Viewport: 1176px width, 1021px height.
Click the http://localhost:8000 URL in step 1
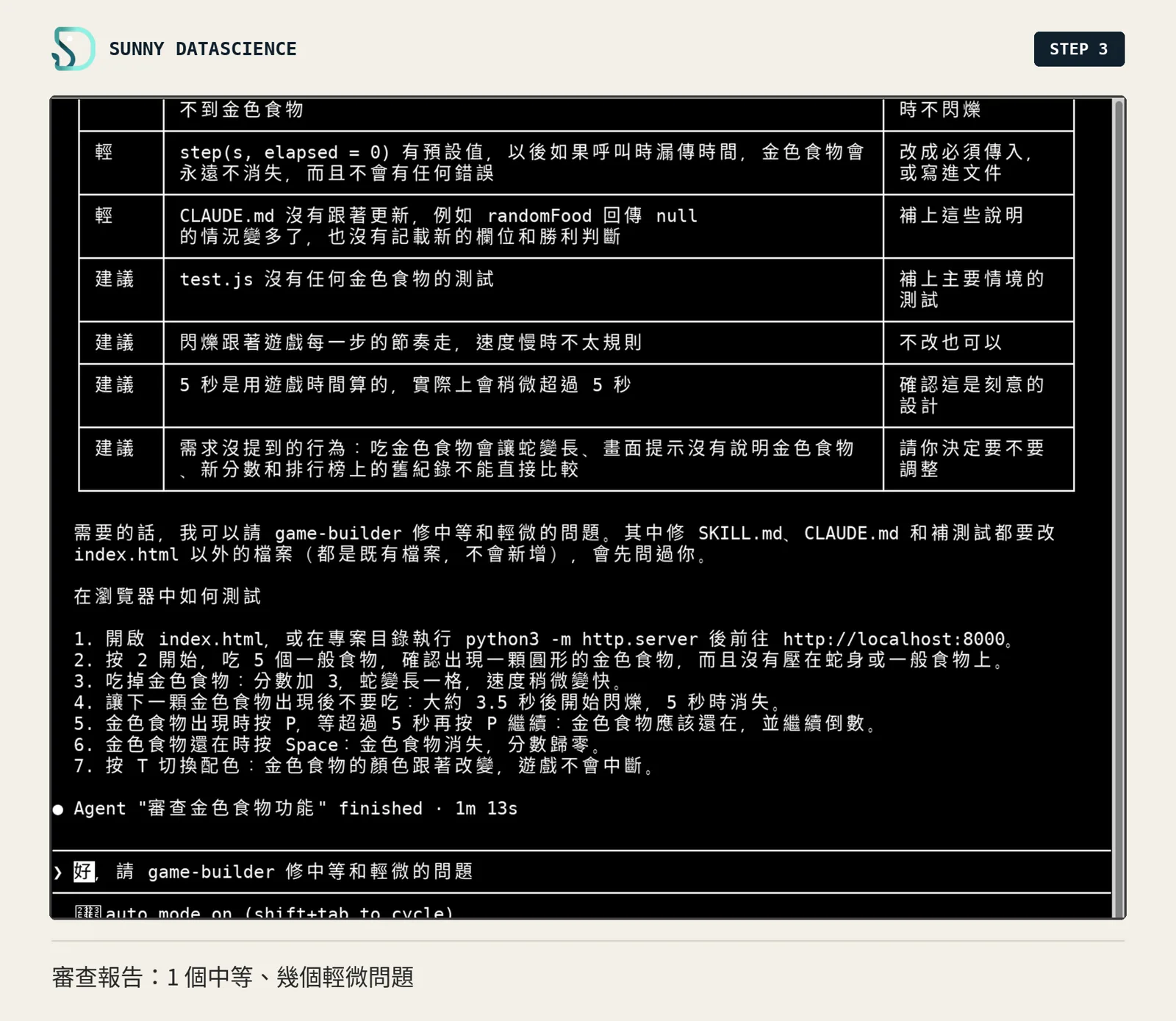coord(894,639)
